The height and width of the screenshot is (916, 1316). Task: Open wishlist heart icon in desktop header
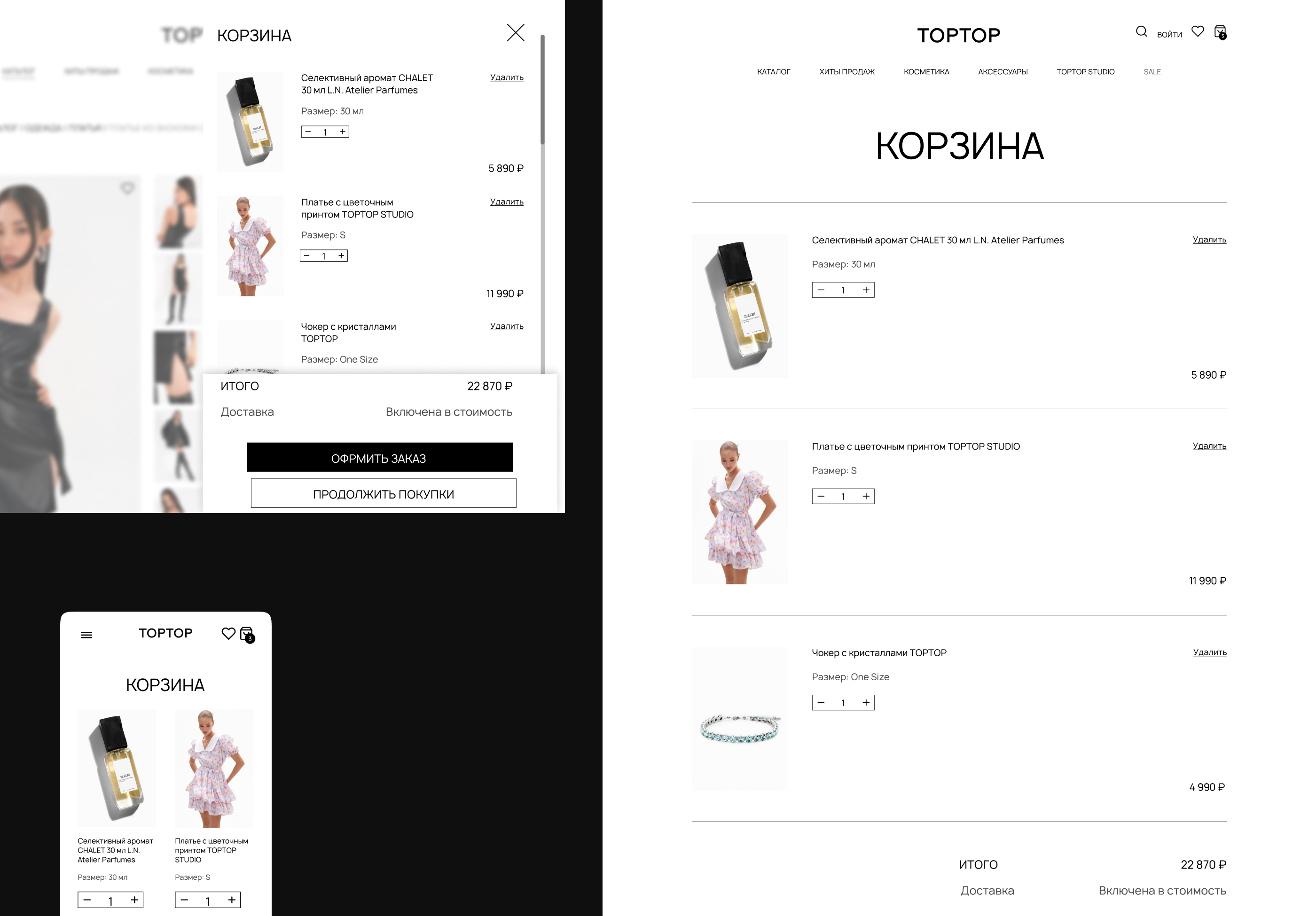[x=1198, y=31]
